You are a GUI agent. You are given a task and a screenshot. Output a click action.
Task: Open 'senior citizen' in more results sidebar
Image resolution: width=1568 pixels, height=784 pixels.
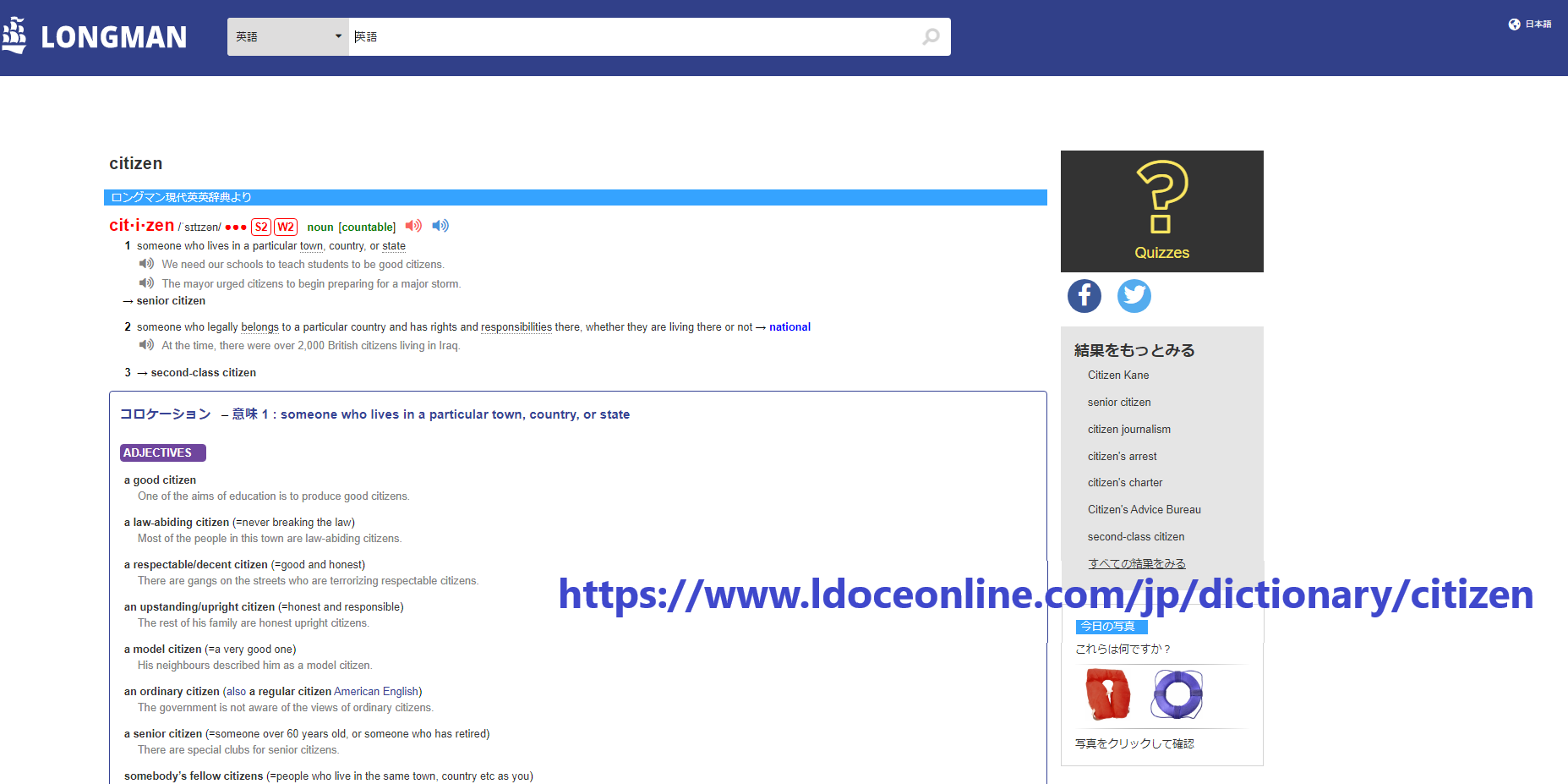(1119, 403)
